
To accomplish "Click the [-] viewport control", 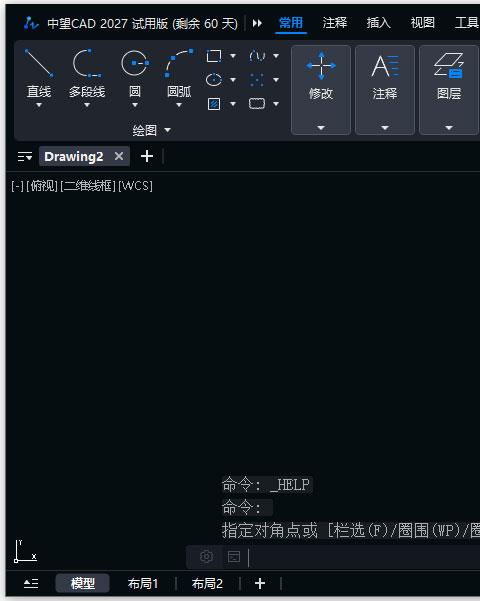I will click(x=18, y=186).
